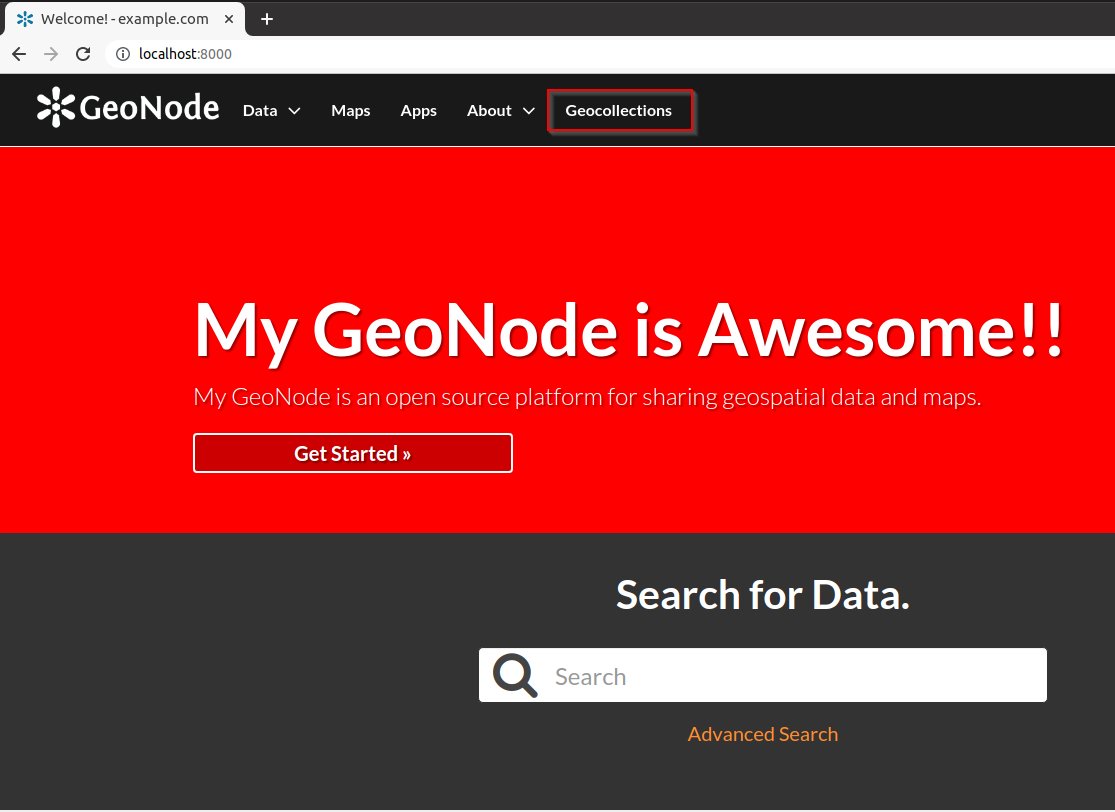Open the Advanced Search link

tap(762, 734)
